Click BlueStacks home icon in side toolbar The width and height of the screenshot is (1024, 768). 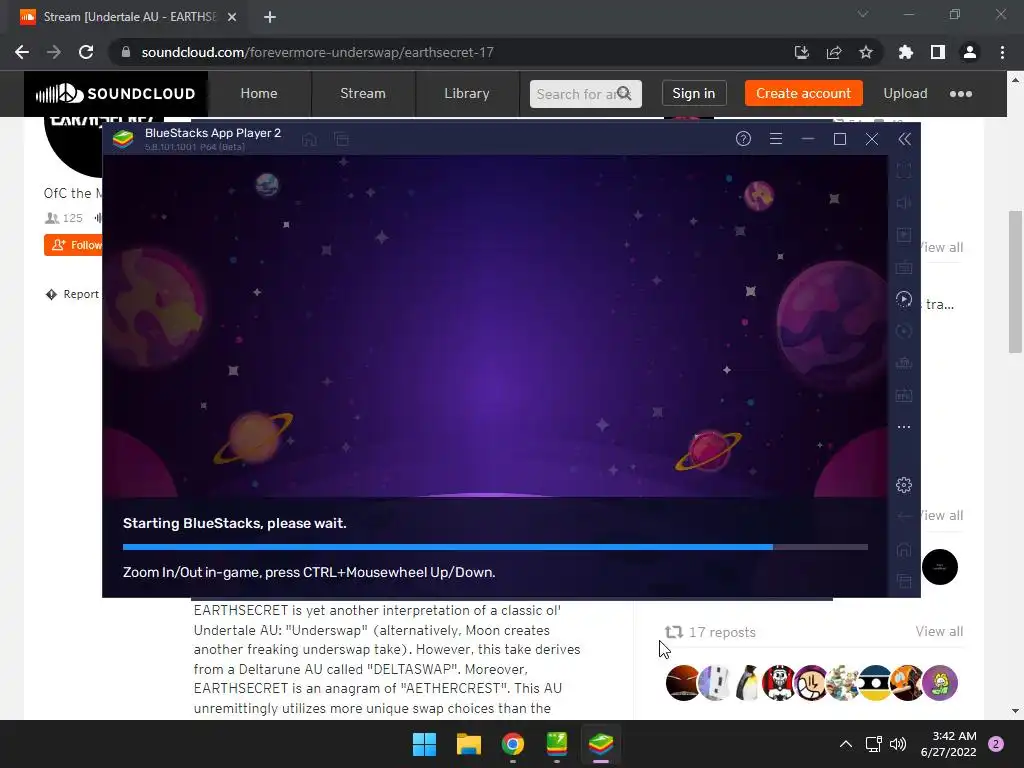904,549
